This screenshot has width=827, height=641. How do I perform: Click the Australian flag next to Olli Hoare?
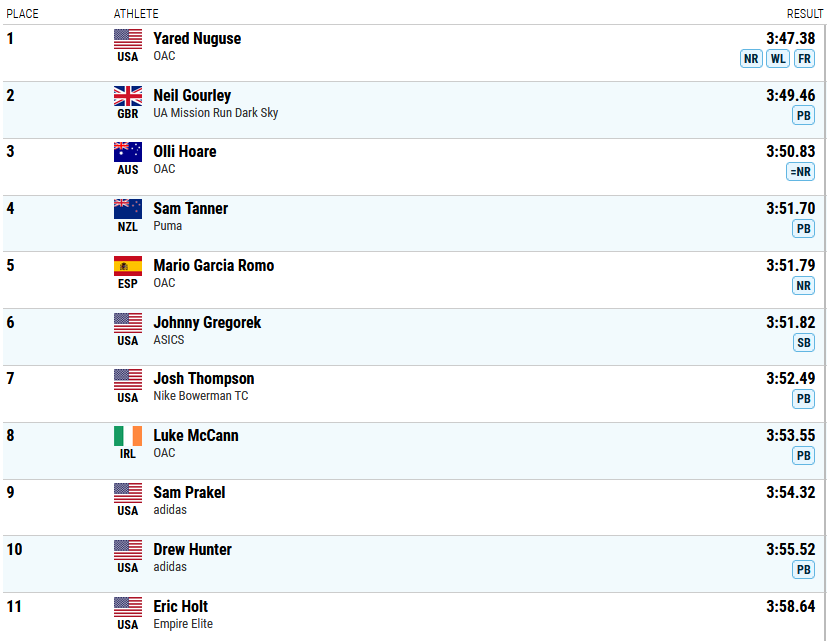click(128, 152)
